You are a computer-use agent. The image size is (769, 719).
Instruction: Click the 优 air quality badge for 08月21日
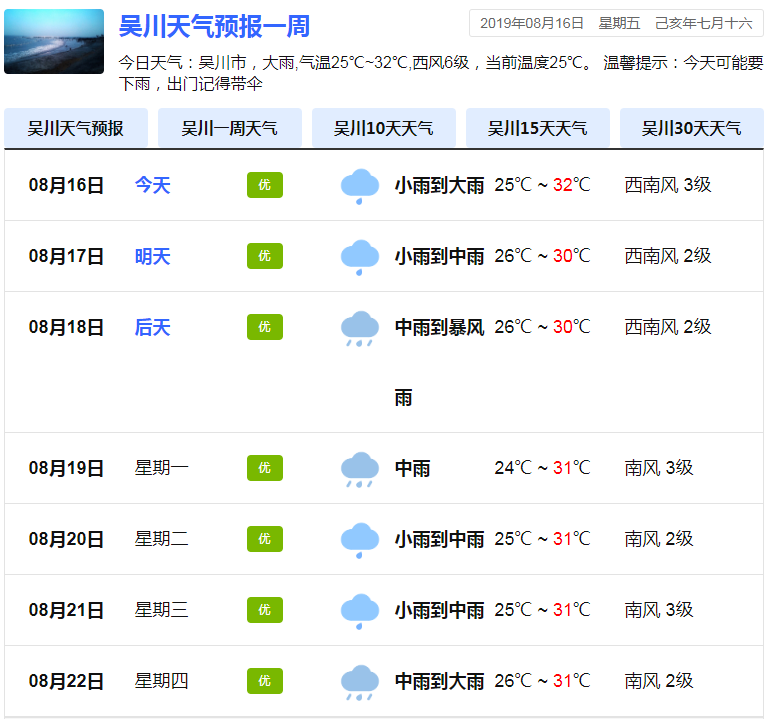[x=265, y=610]
